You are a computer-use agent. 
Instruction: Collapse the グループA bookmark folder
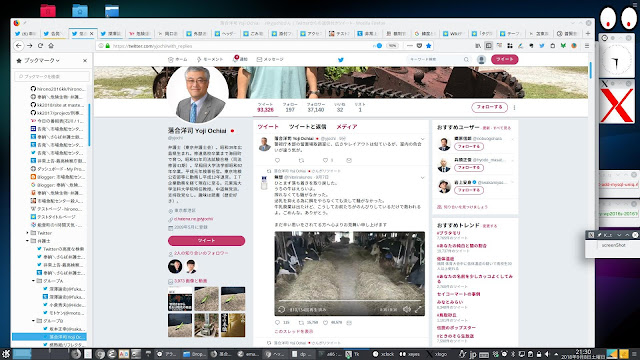coord(33,281)
